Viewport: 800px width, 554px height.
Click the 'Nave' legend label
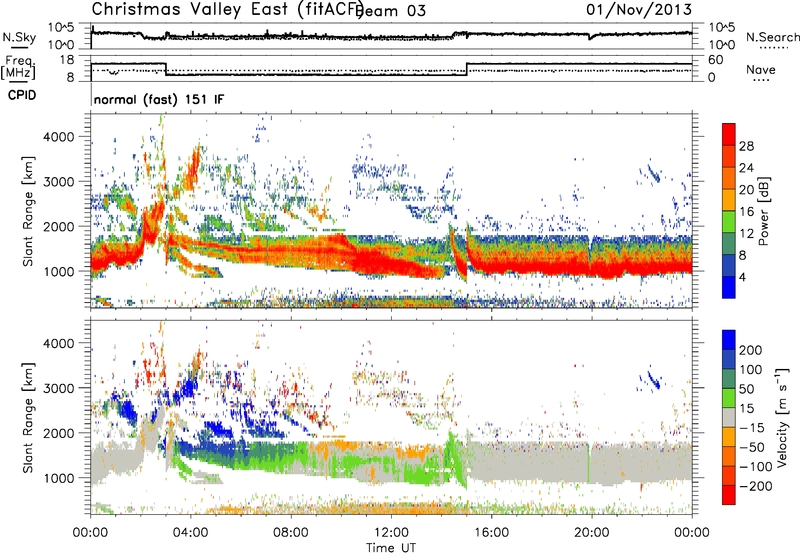[760, 69]
